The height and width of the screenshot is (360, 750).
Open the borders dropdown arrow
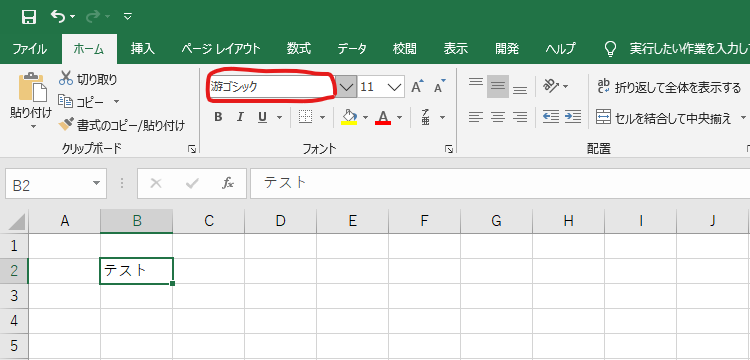322,117
